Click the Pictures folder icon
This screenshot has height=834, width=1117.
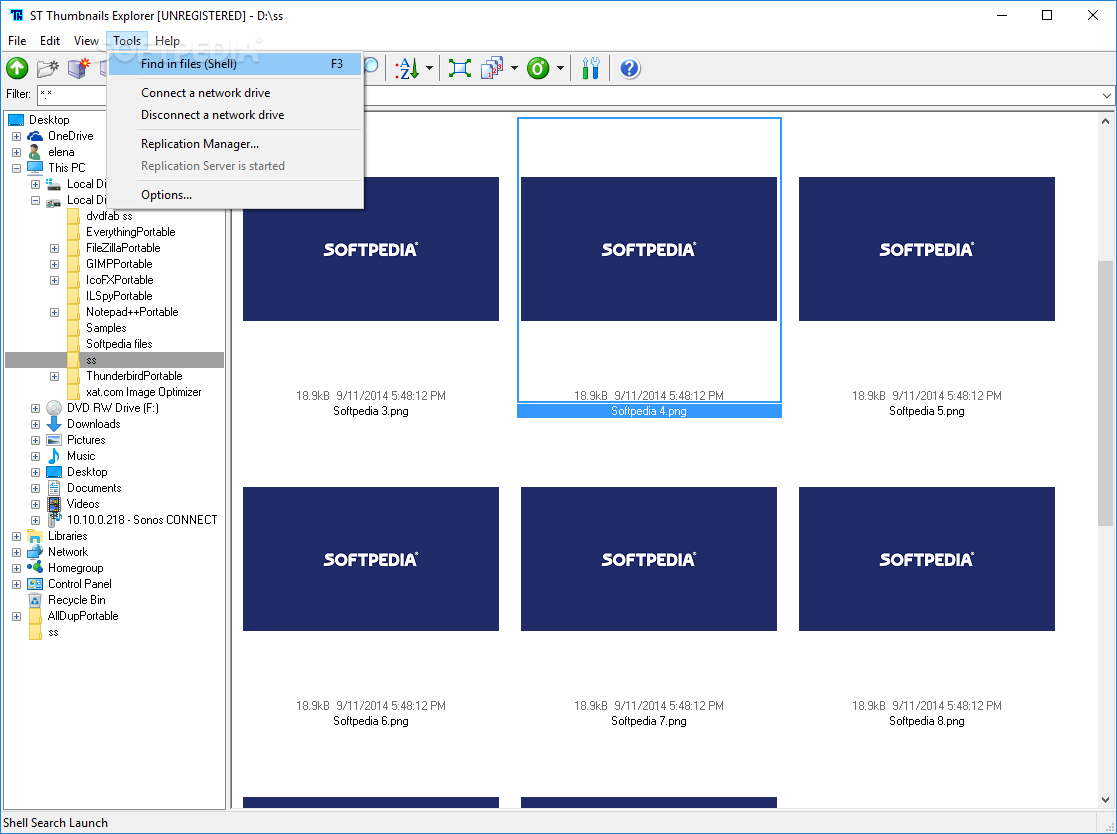click(x=54, y=440)
